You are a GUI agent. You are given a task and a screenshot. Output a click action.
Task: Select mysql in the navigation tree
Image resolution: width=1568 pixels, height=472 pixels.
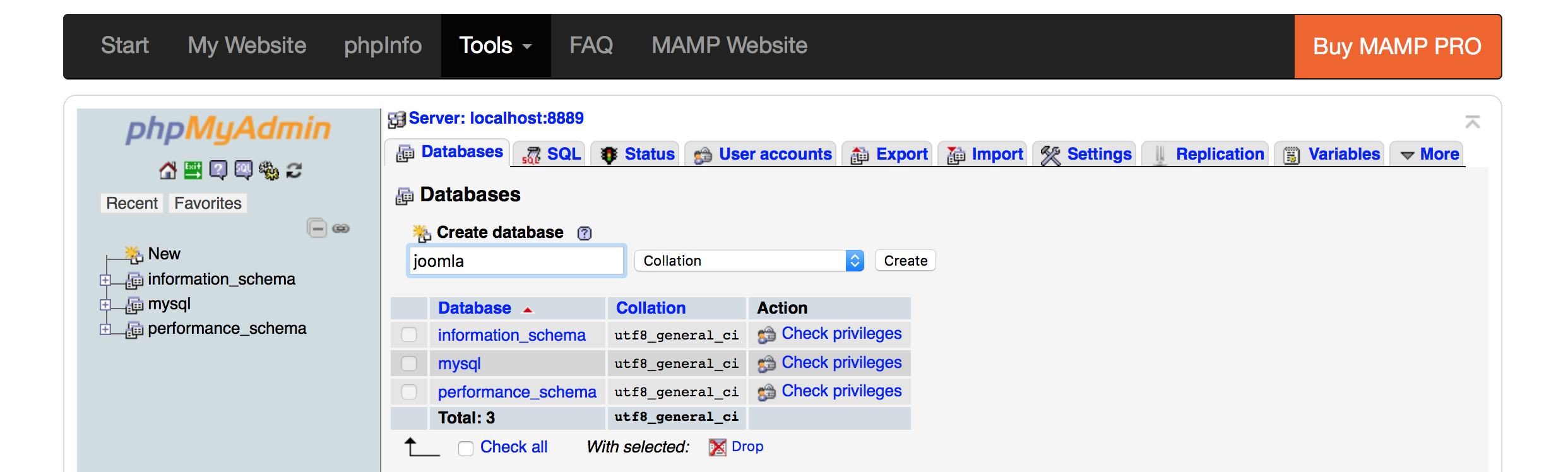[x=169, y=304]
